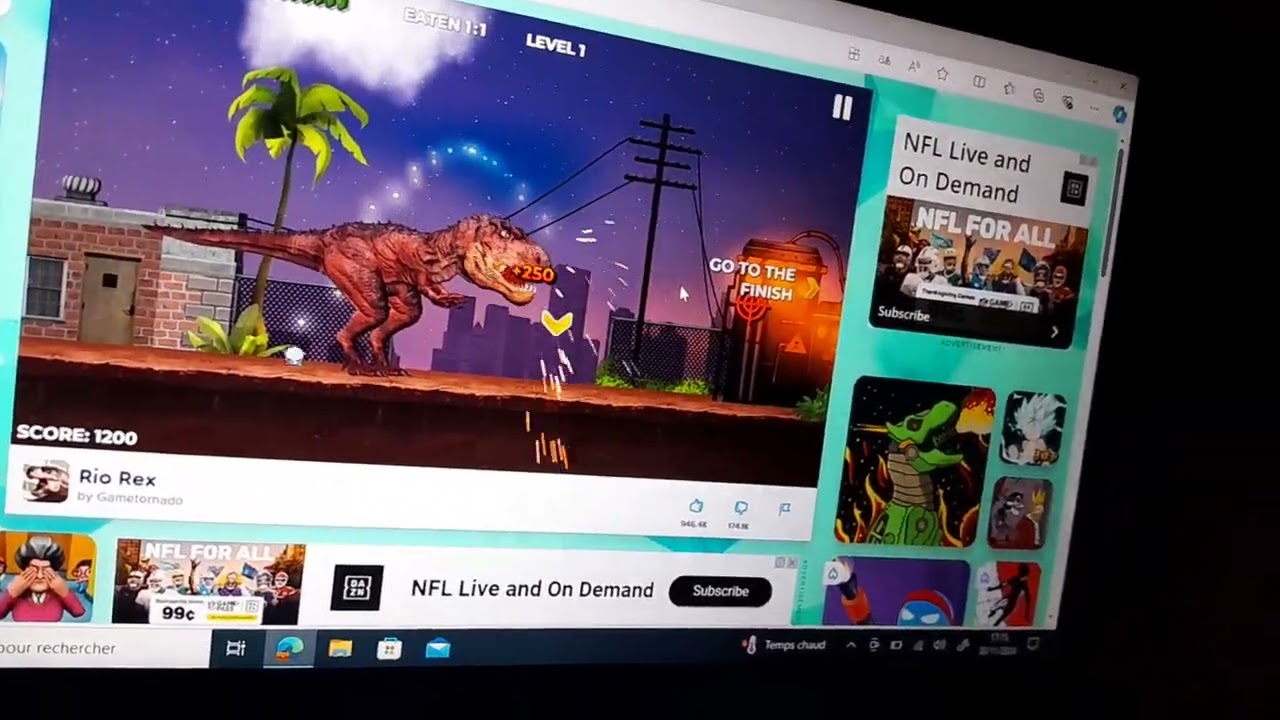Click Subscribe in the sidebar NFL ad
Screen dimensions: 1280x720
pyautogui.click(x=903, y=314)
